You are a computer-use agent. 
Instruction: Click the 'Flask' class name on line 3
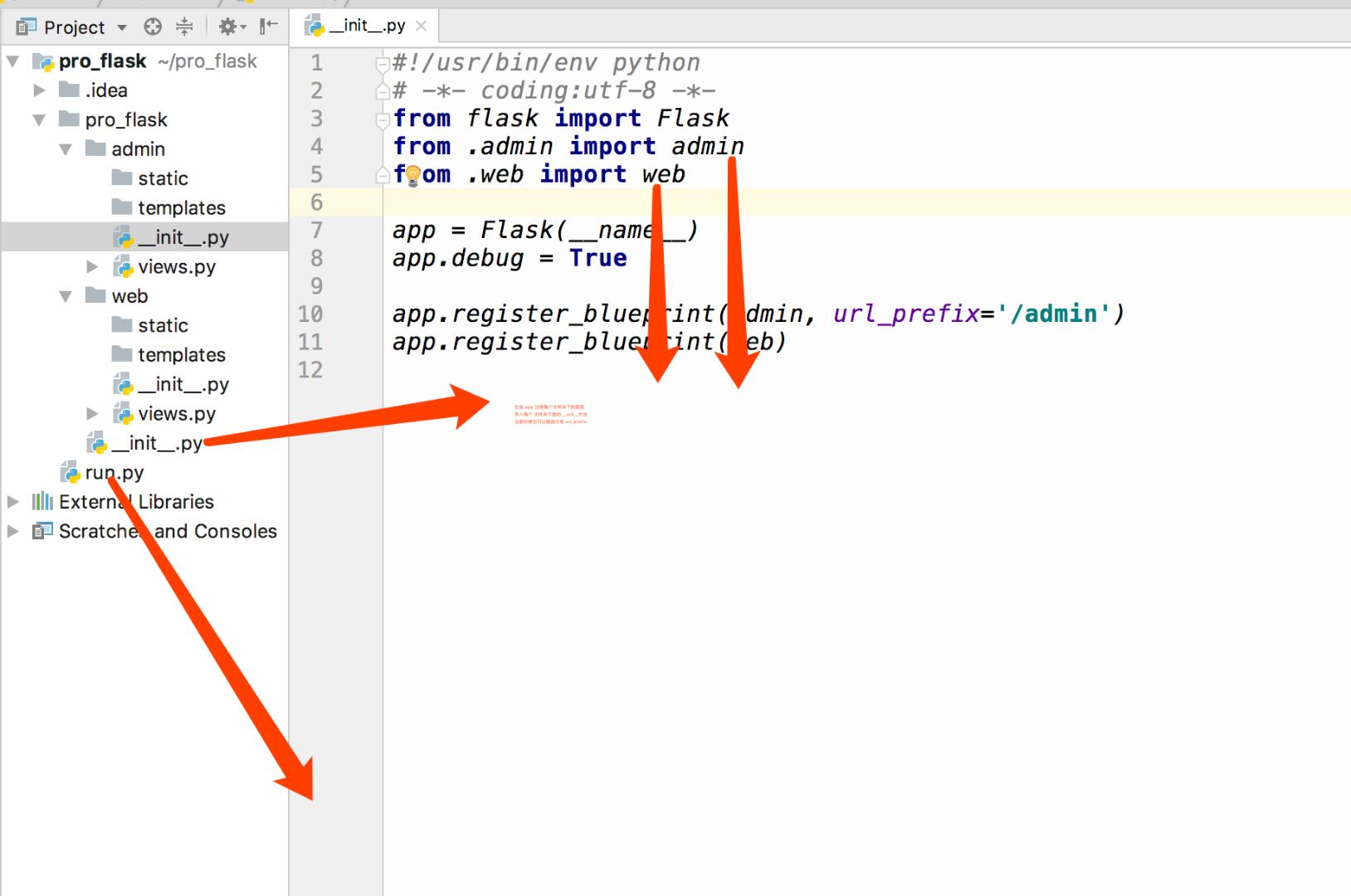tap(693, 119)
